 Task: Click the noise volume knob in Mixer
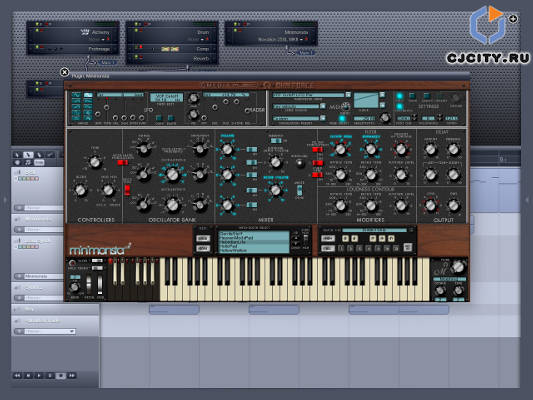coord(275,190)
